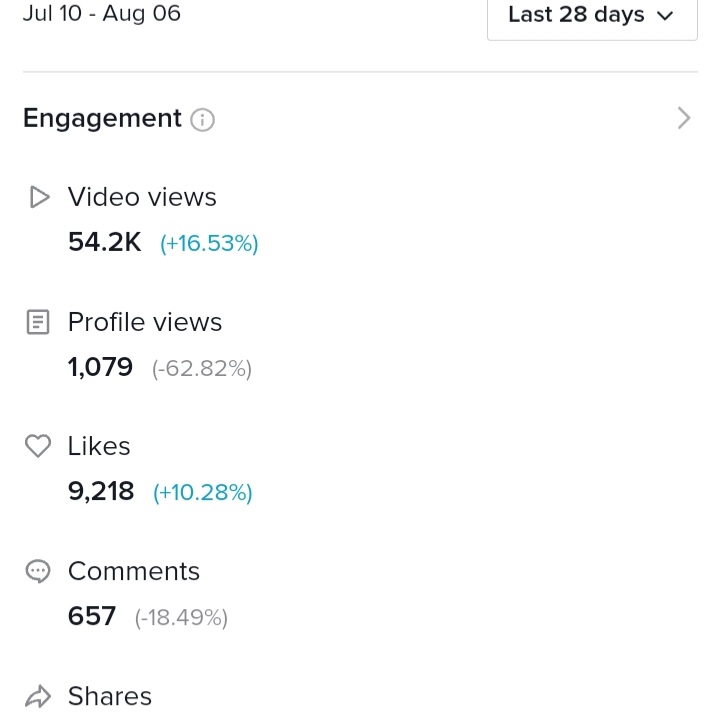
Task: Click the Comments speech bubble icon
Action: tap(38, 571)
